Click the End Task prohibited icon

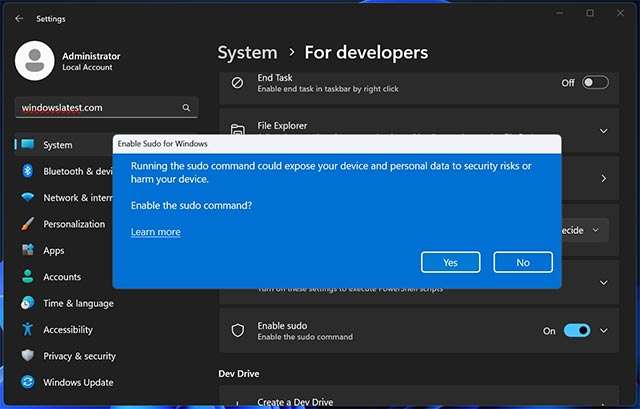[237, 83]
